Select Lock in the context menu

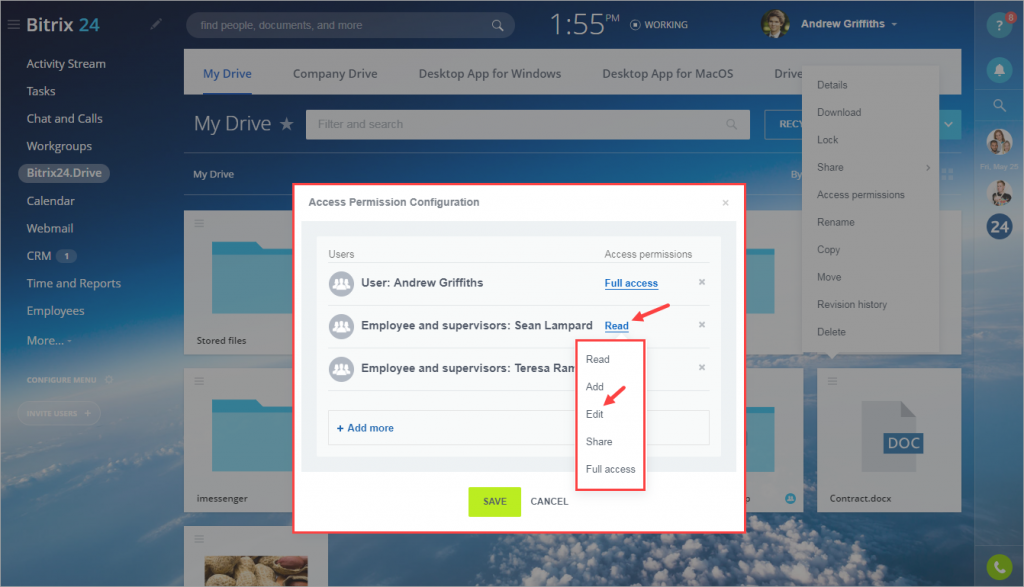(827, 140)
